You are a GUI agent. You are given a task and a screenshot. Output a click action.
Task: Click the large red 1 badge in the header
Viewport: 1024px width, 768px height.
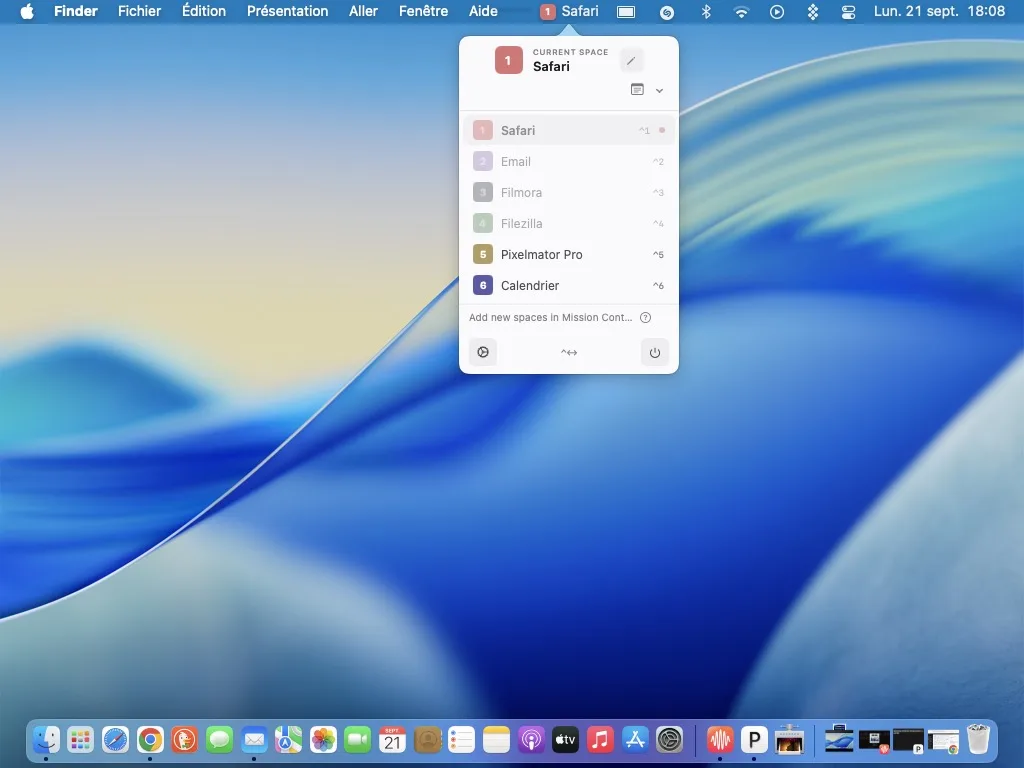click(x=509, y=60)
